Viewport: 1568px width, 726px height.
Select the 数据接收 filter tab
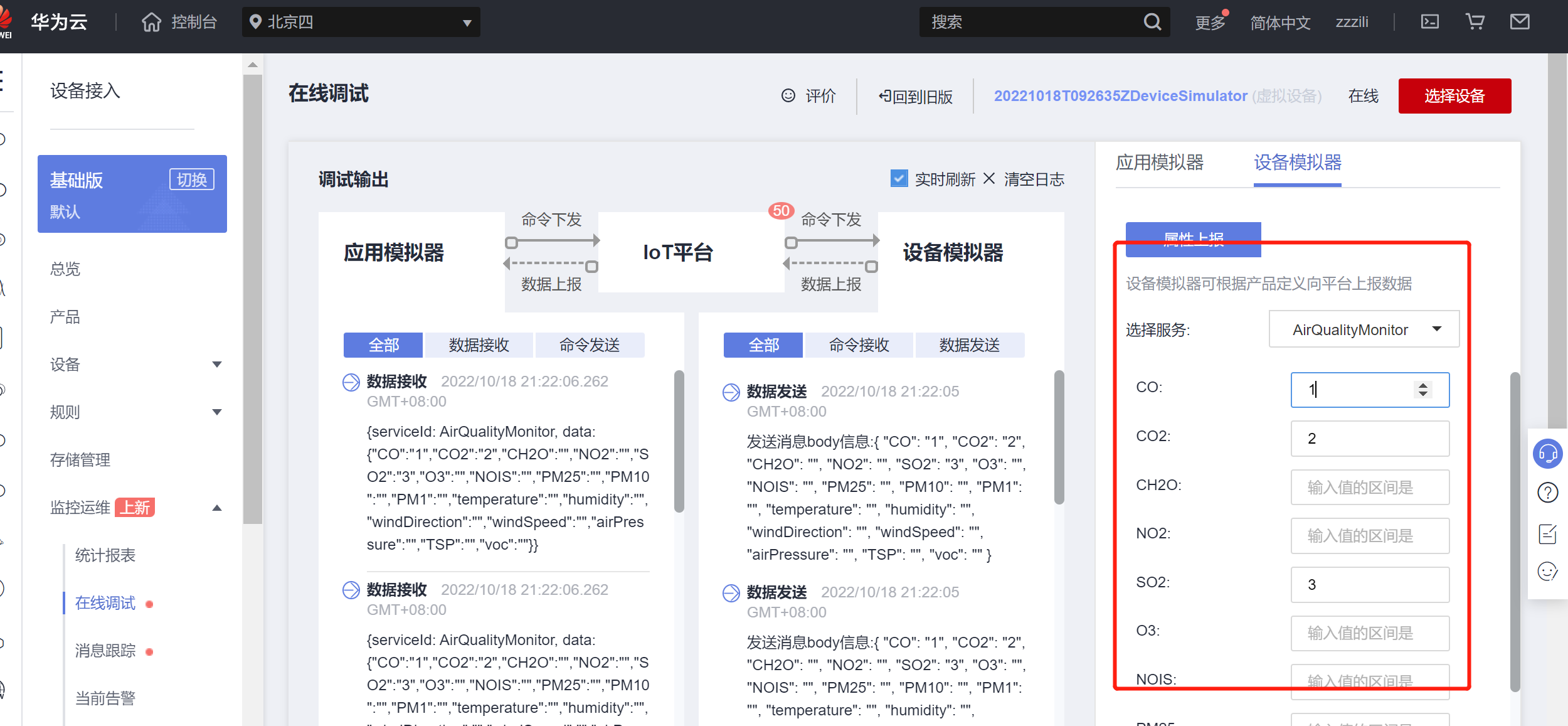(479, 345)
